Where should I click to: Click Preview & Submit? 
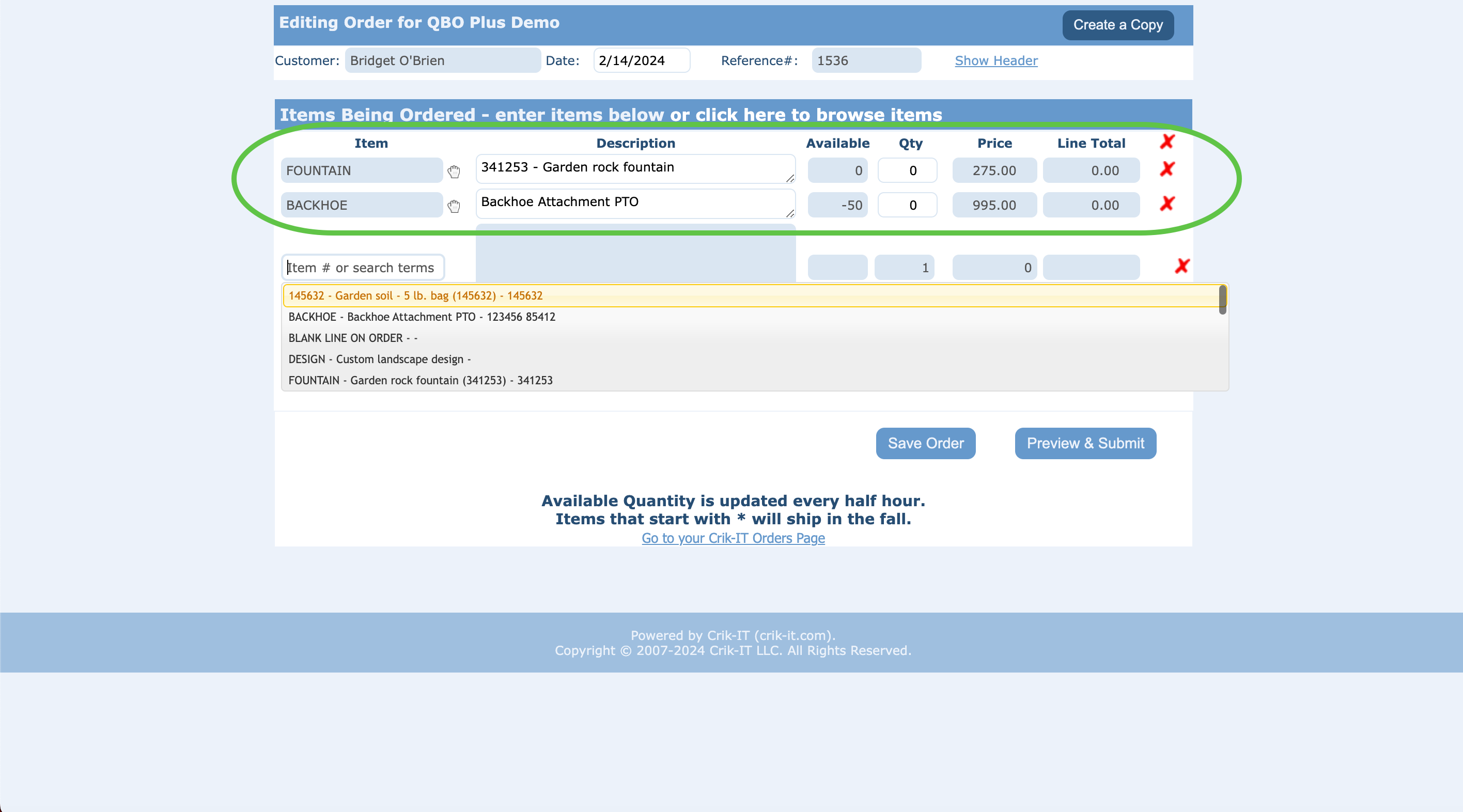pos(1085,443)
